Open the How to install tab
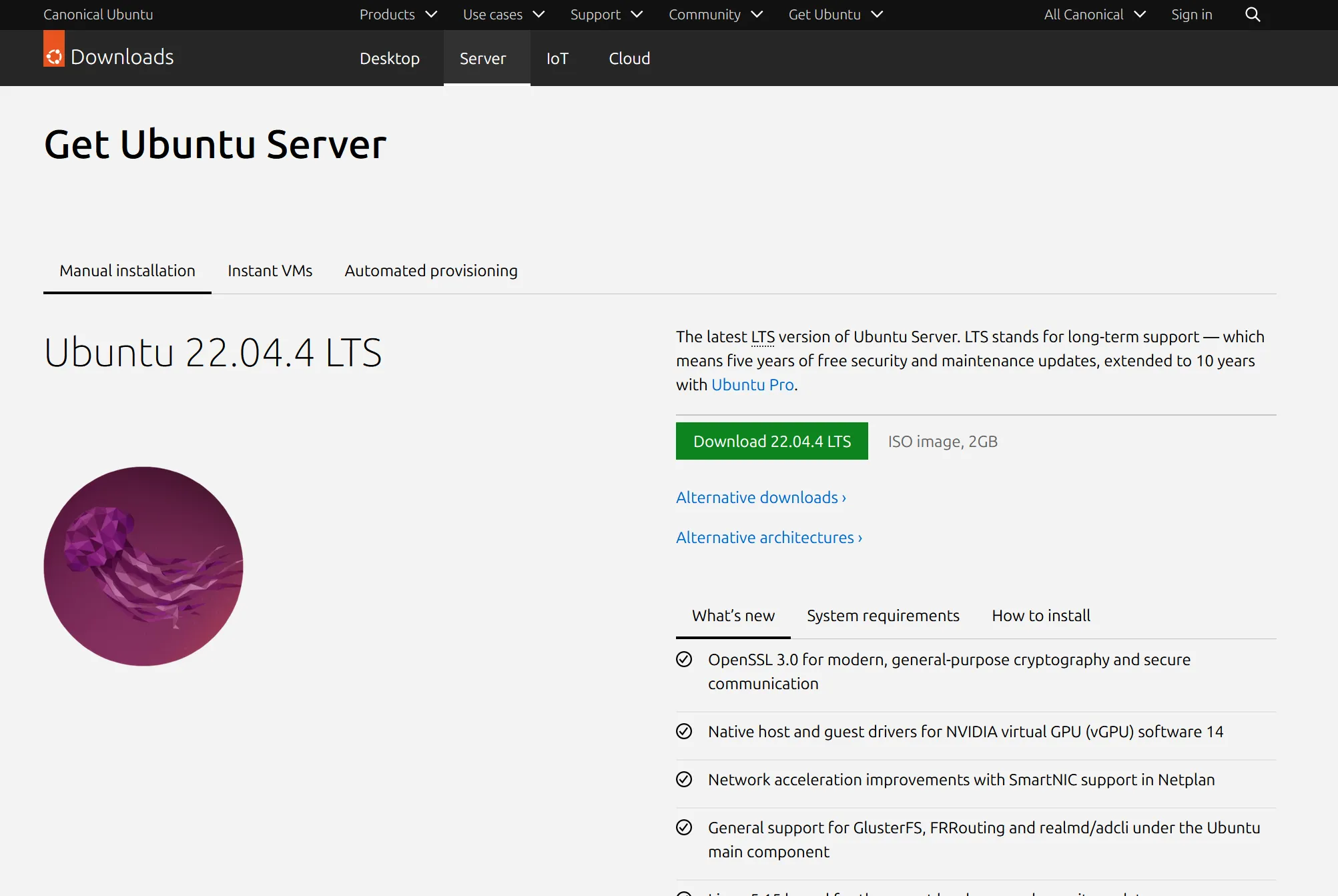1338x896 pixels. pos(1041,615)
